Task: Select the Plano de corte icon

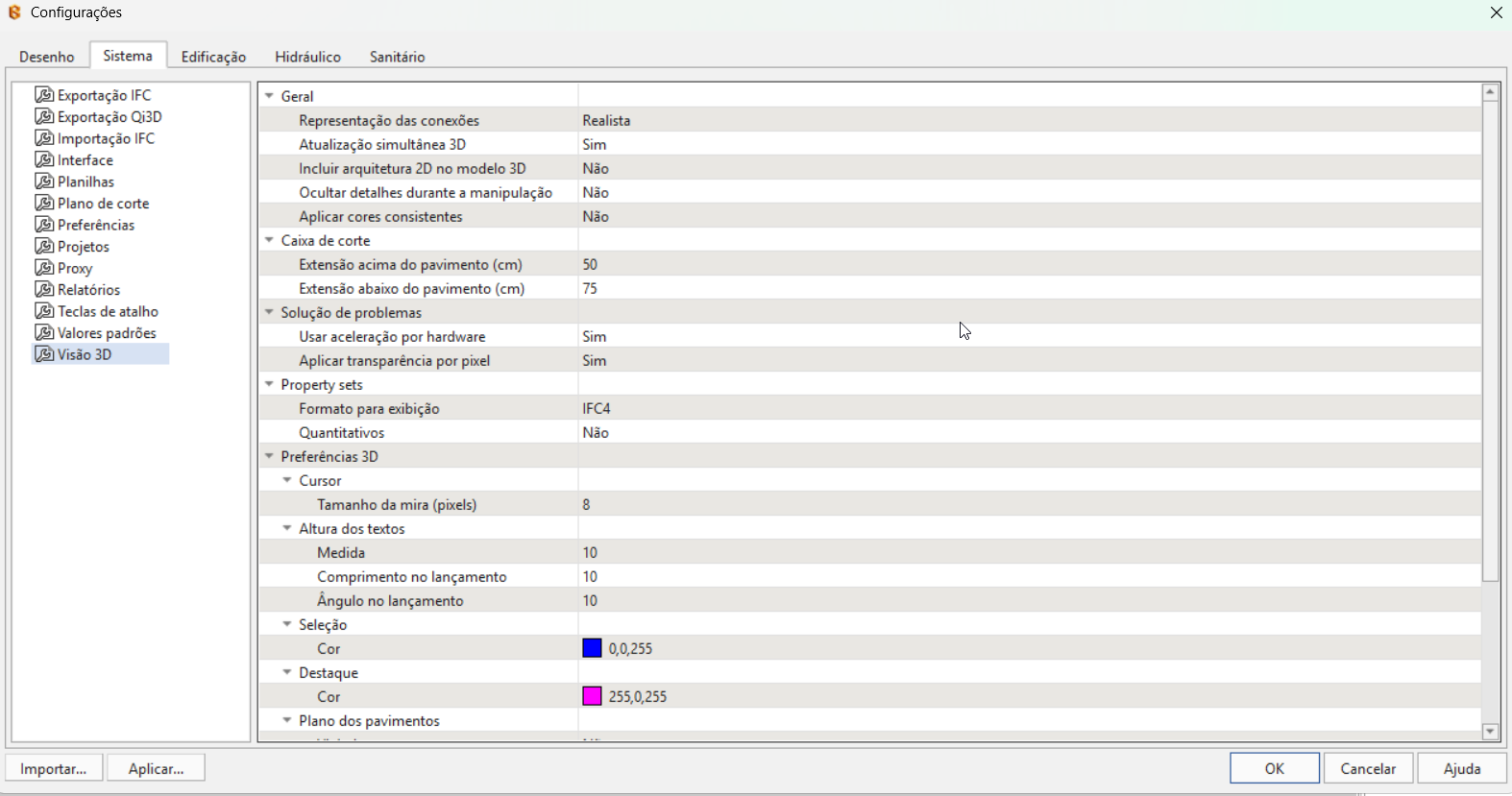Action: [44, 203]
